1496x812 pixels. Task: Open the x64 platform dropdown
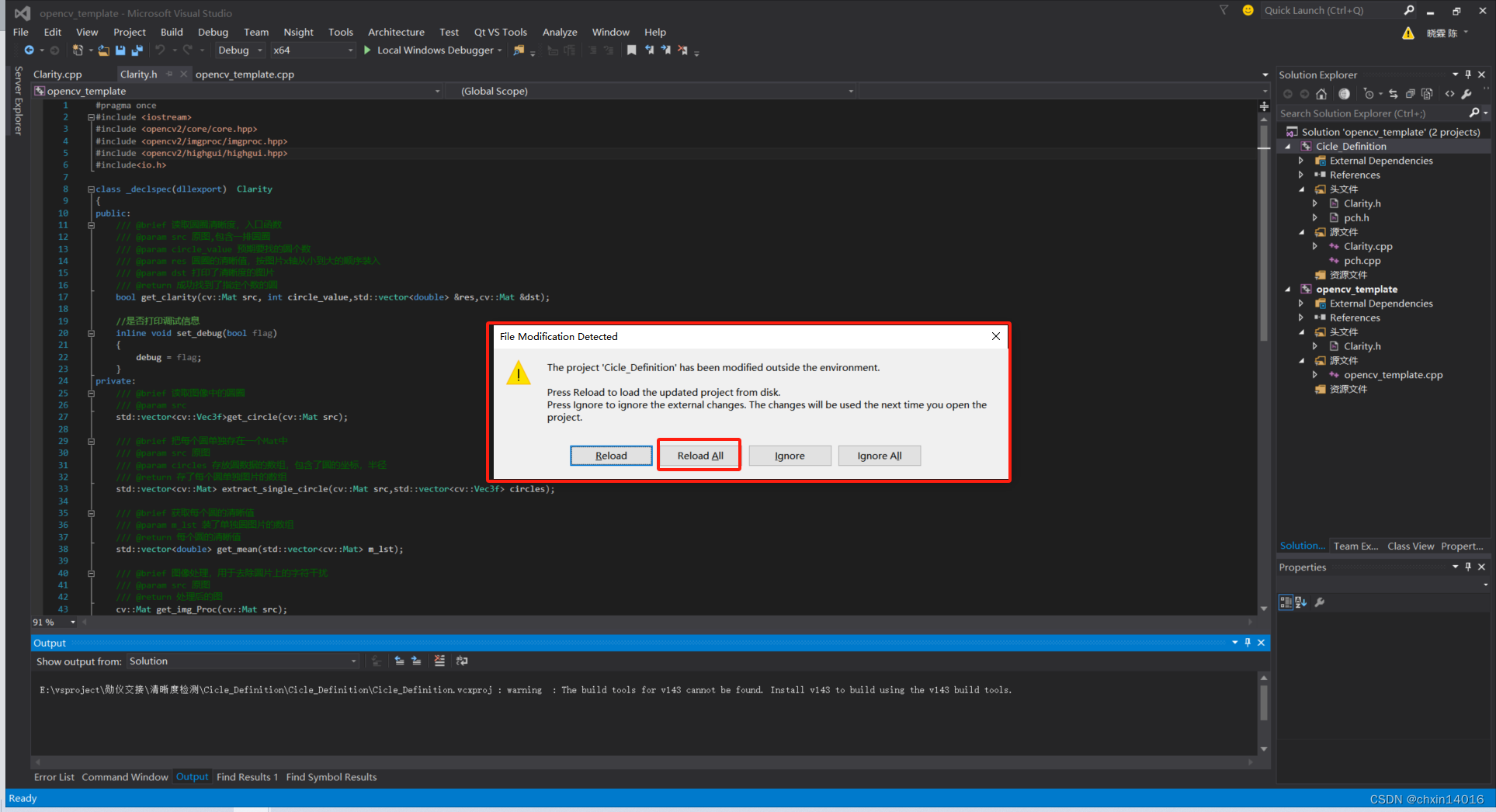(349, 50)
